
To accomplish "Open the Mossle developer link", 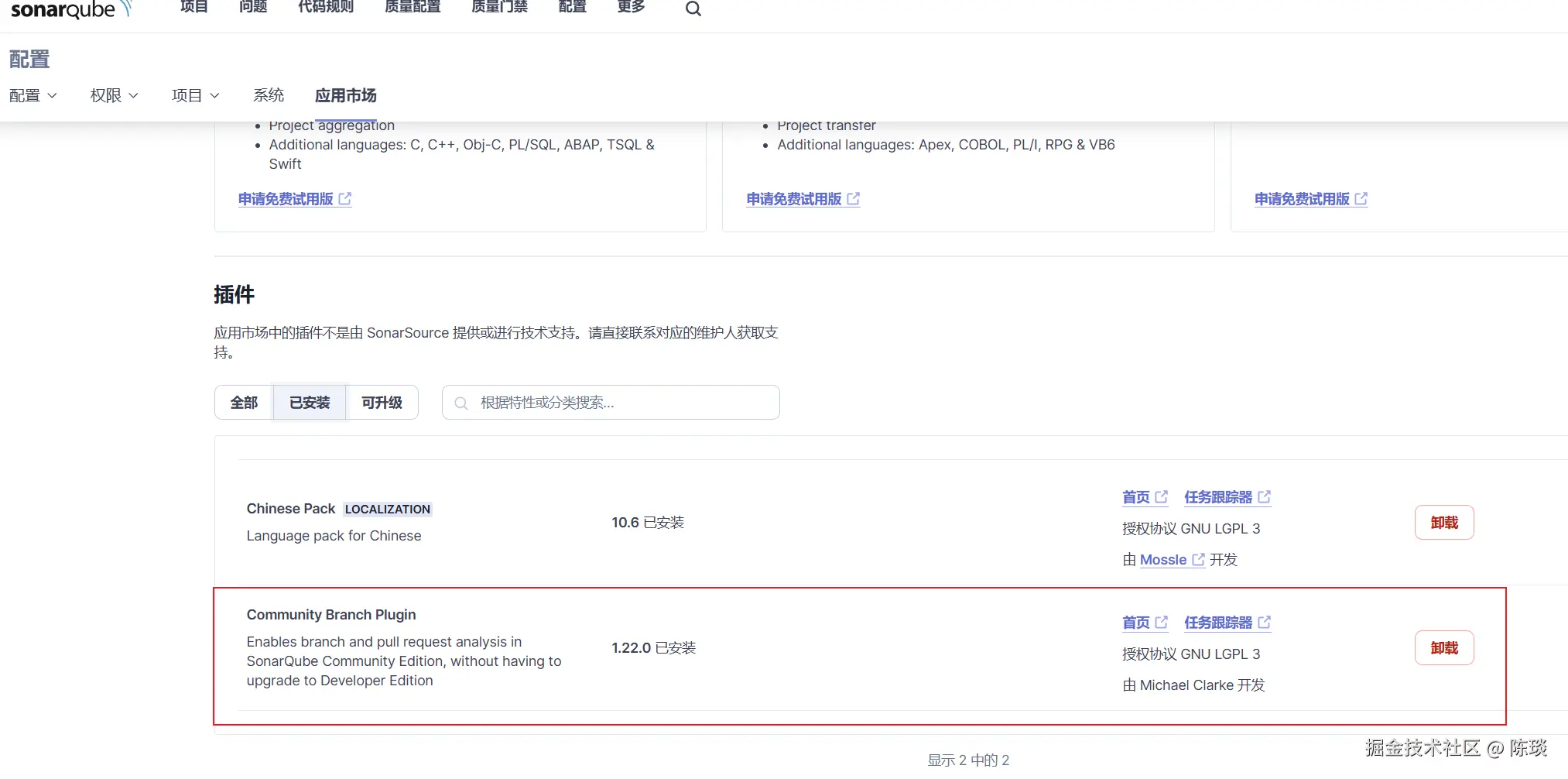I will (1172, 560).
